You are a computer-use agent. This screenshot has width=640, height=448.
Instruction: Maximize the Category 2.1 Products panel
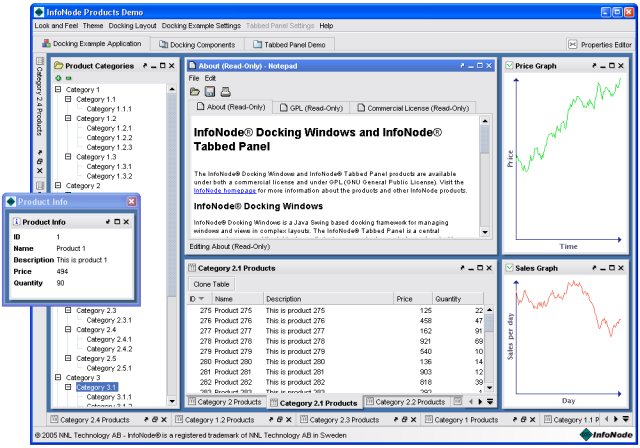pos(480,268)
